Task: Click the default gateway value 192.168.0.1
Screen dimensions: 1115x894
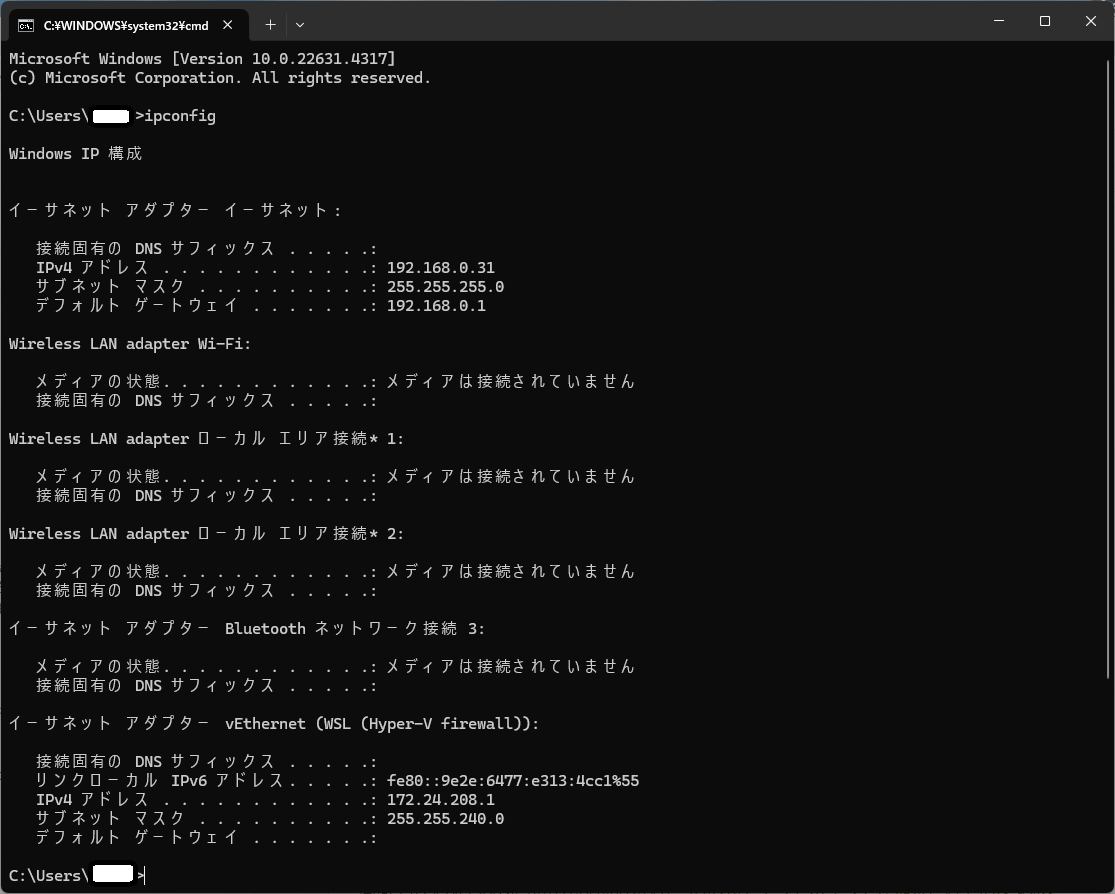Action: (x=437, y=306)
